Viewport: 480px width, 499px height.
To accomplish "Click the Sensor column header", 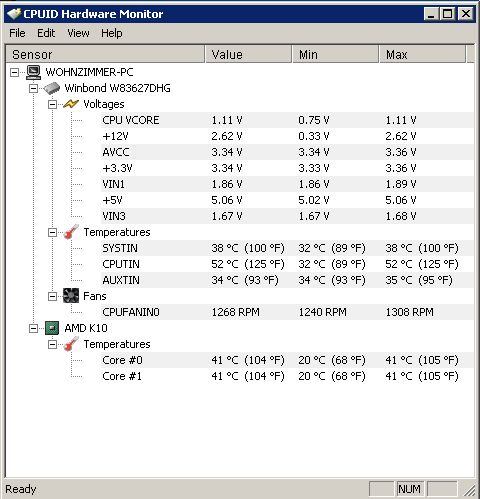I will coord(105,54).
